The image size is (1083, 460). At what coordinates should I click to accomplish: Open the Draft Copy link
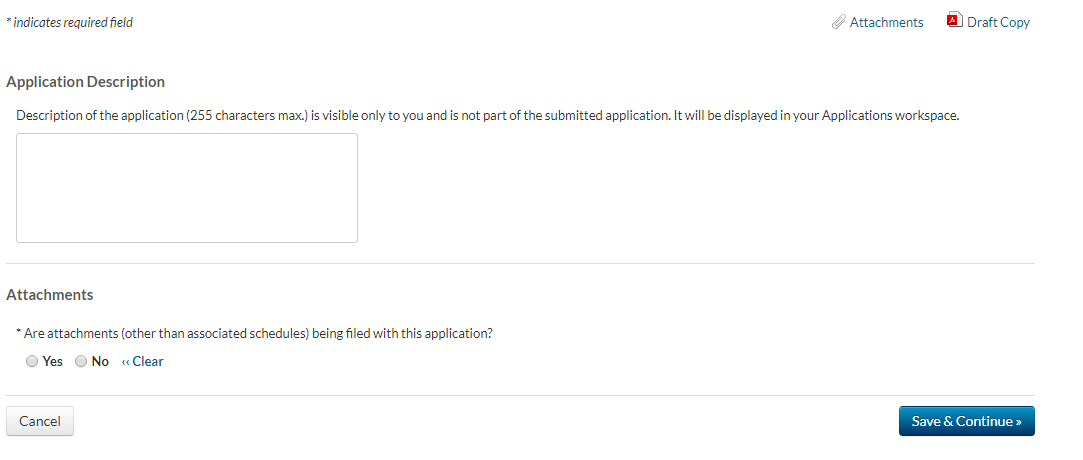point(998,22)
